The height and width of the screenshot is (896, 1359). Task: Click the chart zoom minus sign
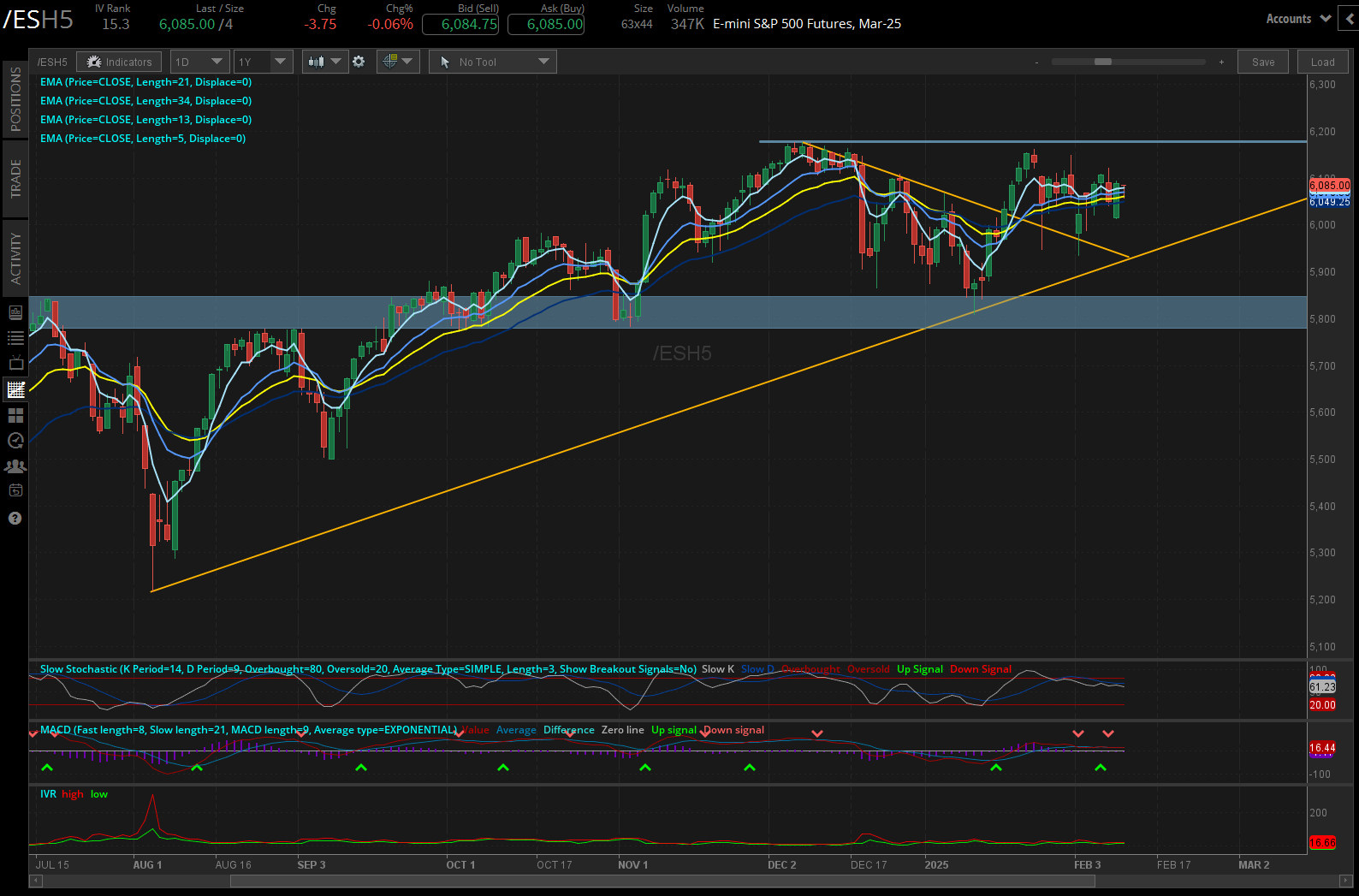tap(1036, 62)
